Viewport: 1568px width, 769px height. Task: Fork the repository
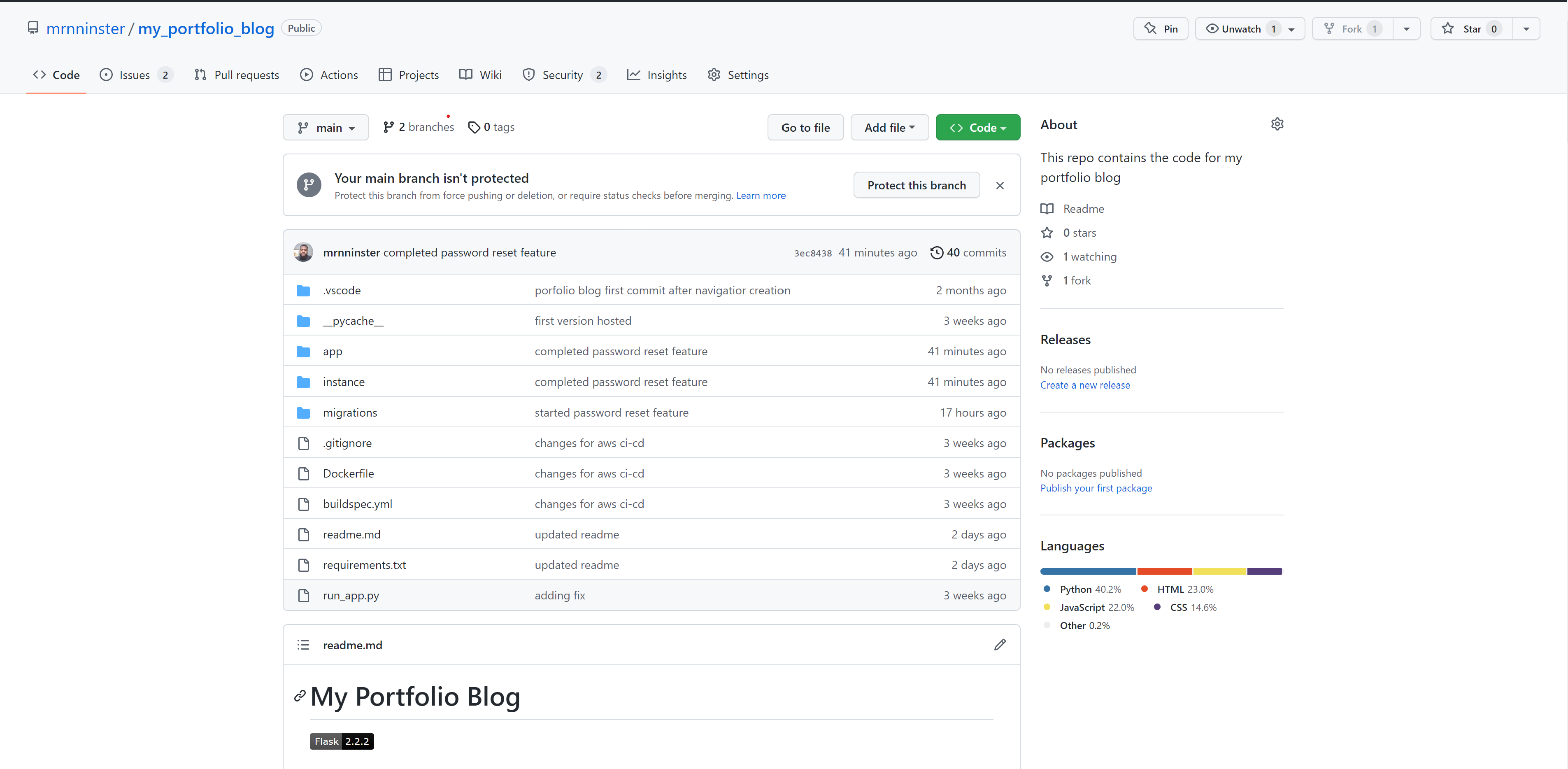coord(1352,29)
